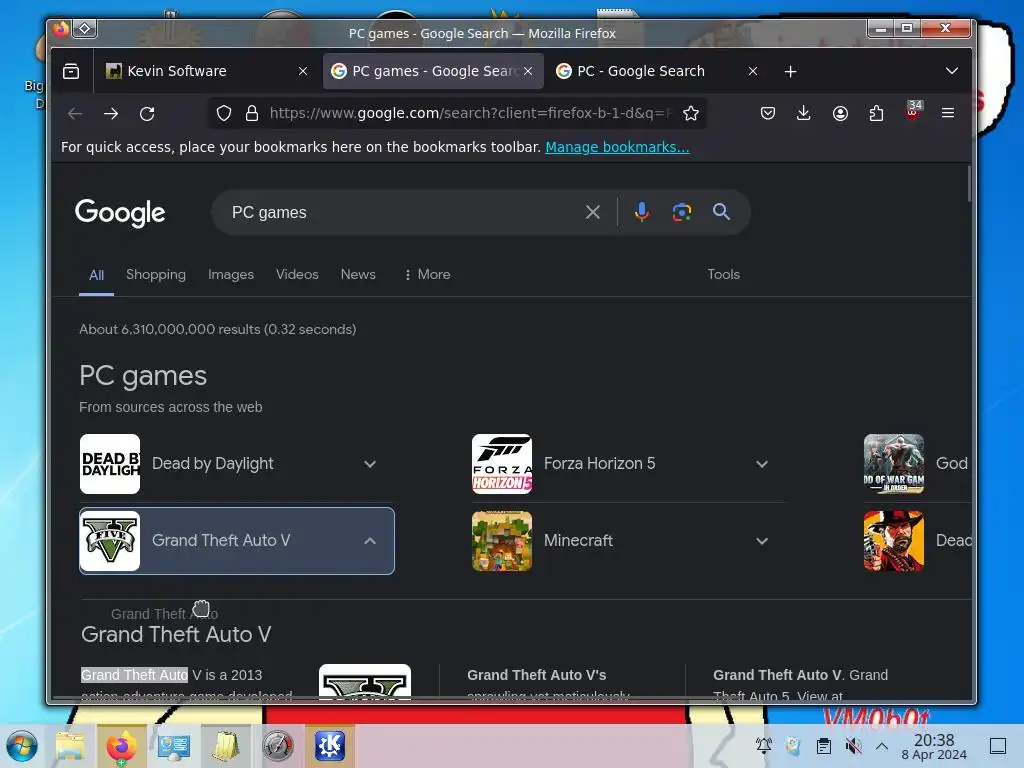Click the tracking protection shield icon

click(224, 114)
